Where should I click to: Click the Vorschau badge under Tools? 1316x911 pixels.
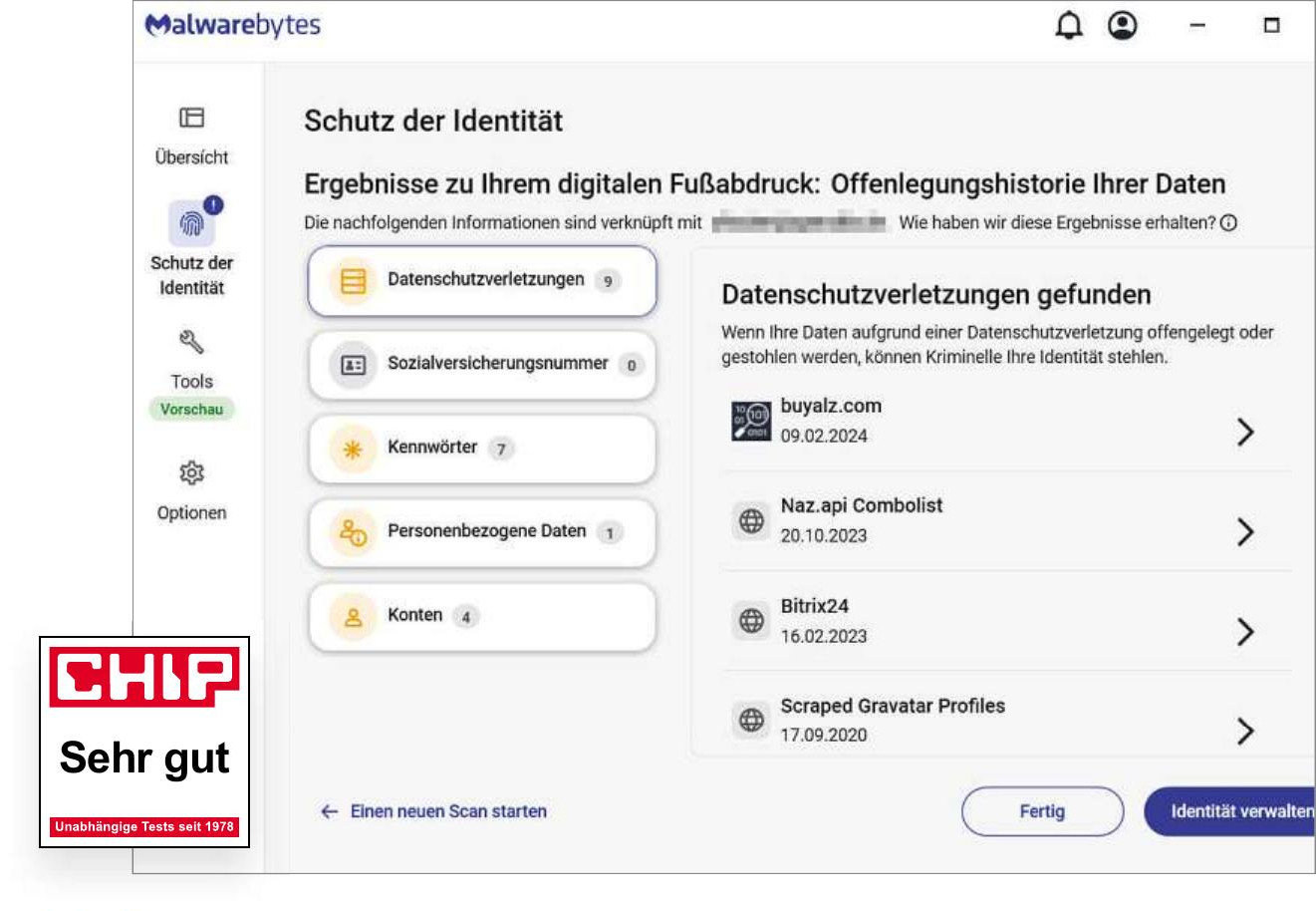tap(191, 409)
